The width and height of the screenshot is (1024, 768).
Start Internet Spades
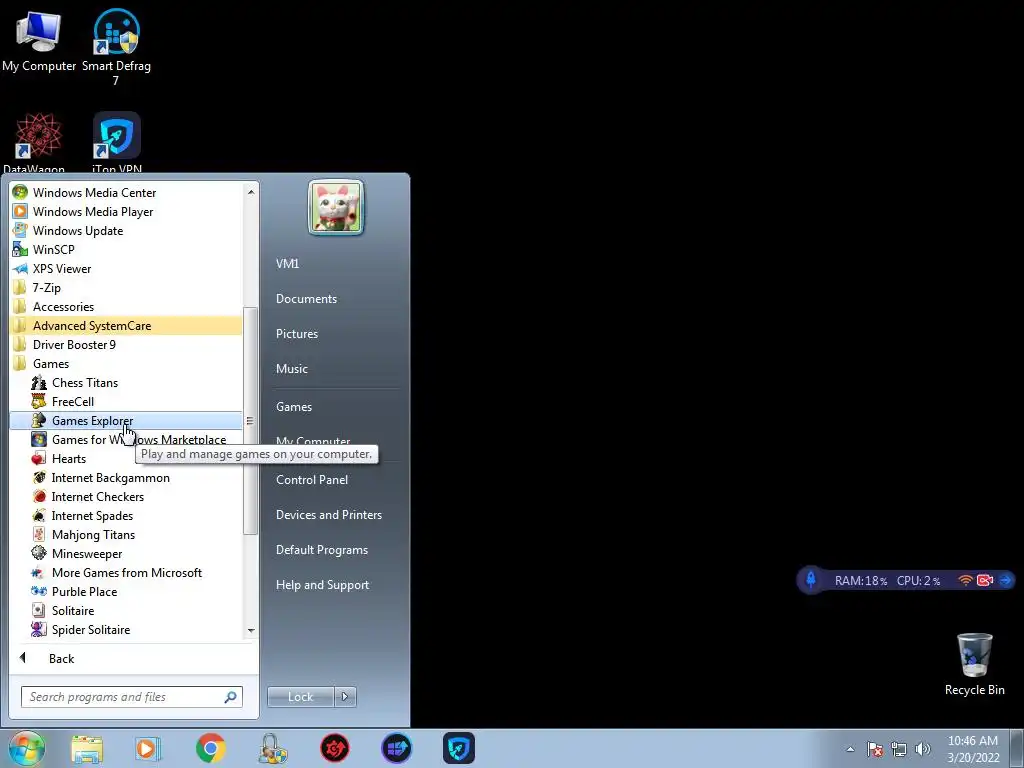(126, 515)
